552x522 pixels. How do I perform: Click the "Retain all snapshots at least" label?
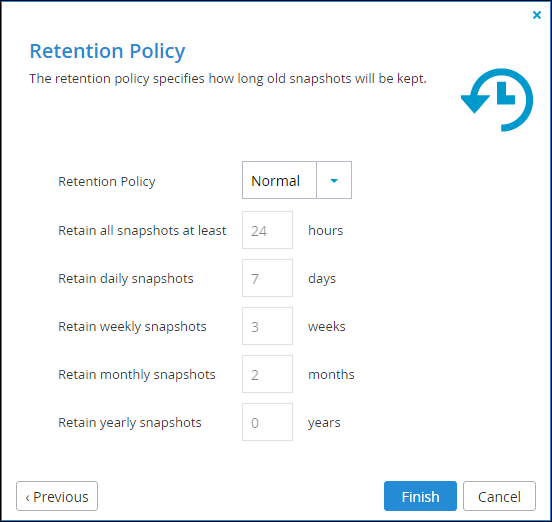(x=142, y=231)
